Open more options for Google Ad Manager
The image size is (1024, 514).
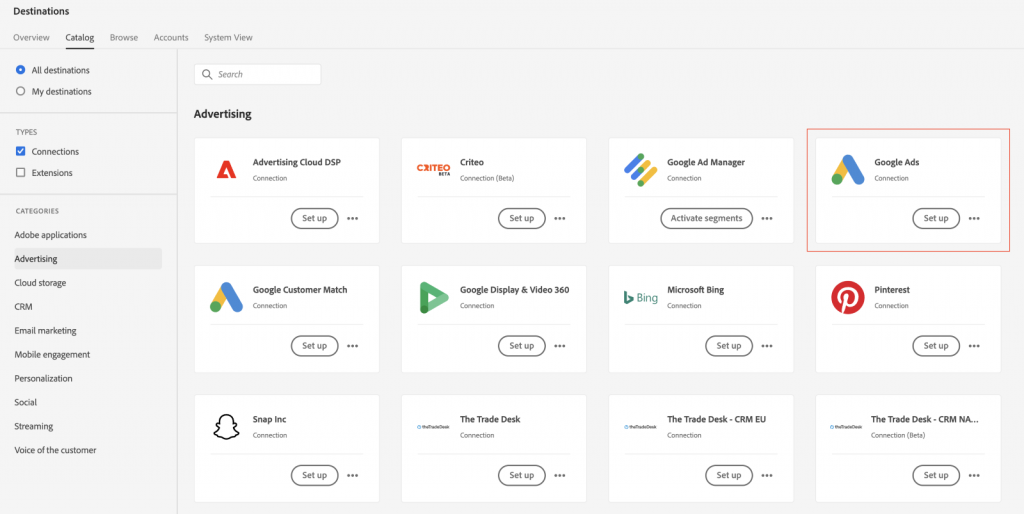[767, 218]
